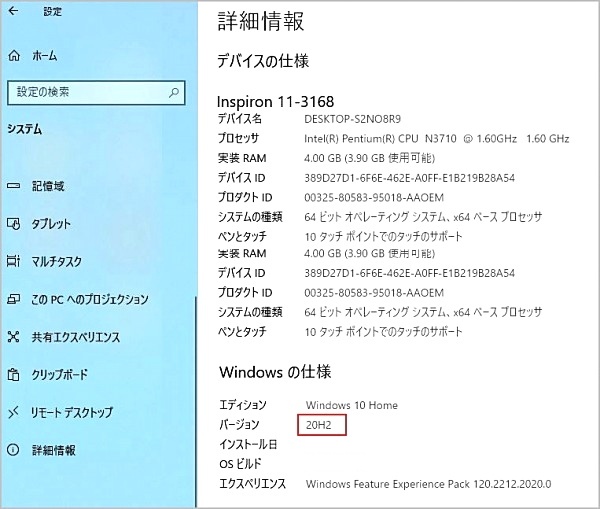The image size is (600, 509).
Task: Click the Windows 10 Home edition value
Action: [352, 405]
